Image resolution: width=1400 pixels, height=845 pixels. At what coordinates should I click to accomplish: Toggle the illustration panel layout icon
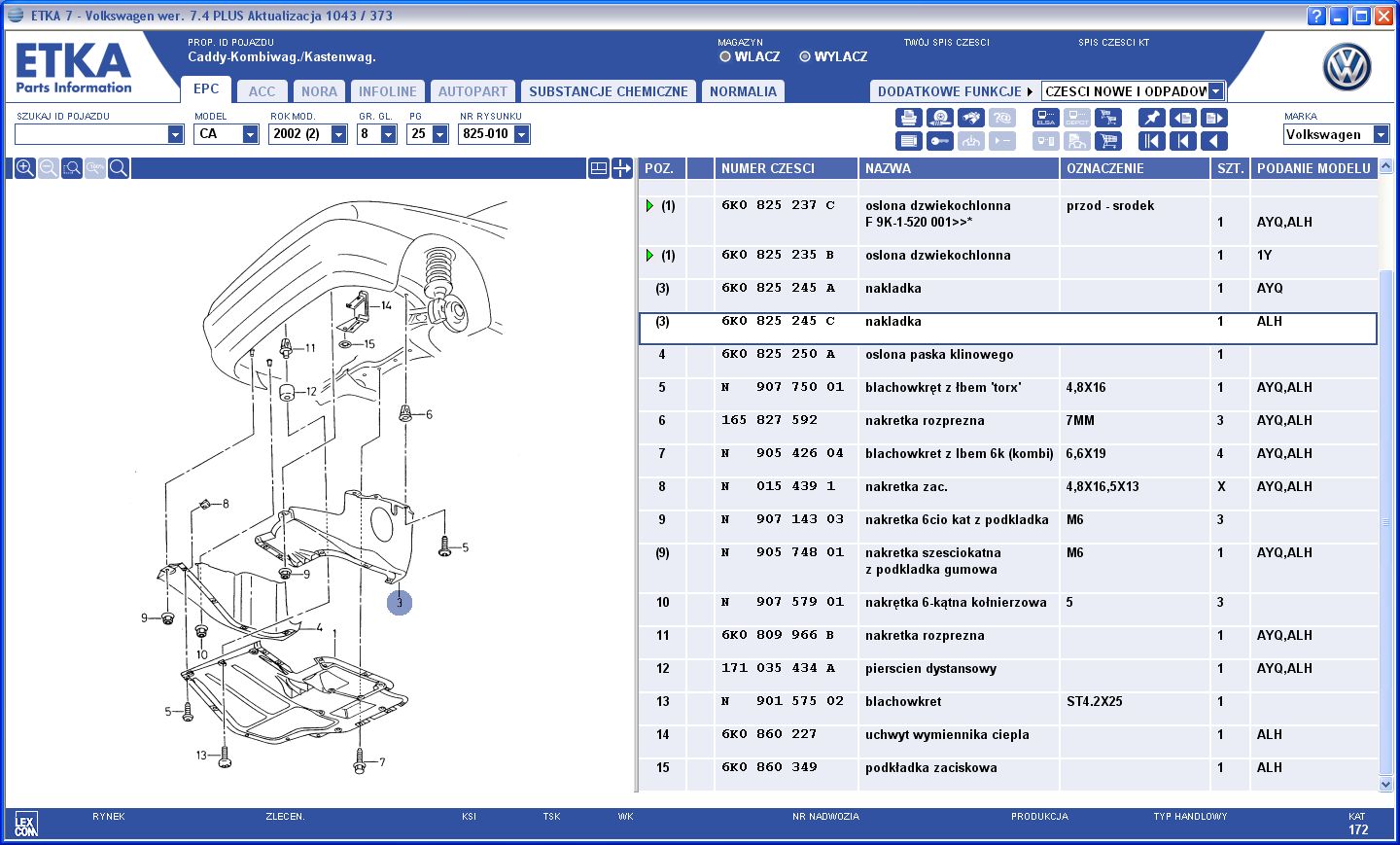coord(599,168)
